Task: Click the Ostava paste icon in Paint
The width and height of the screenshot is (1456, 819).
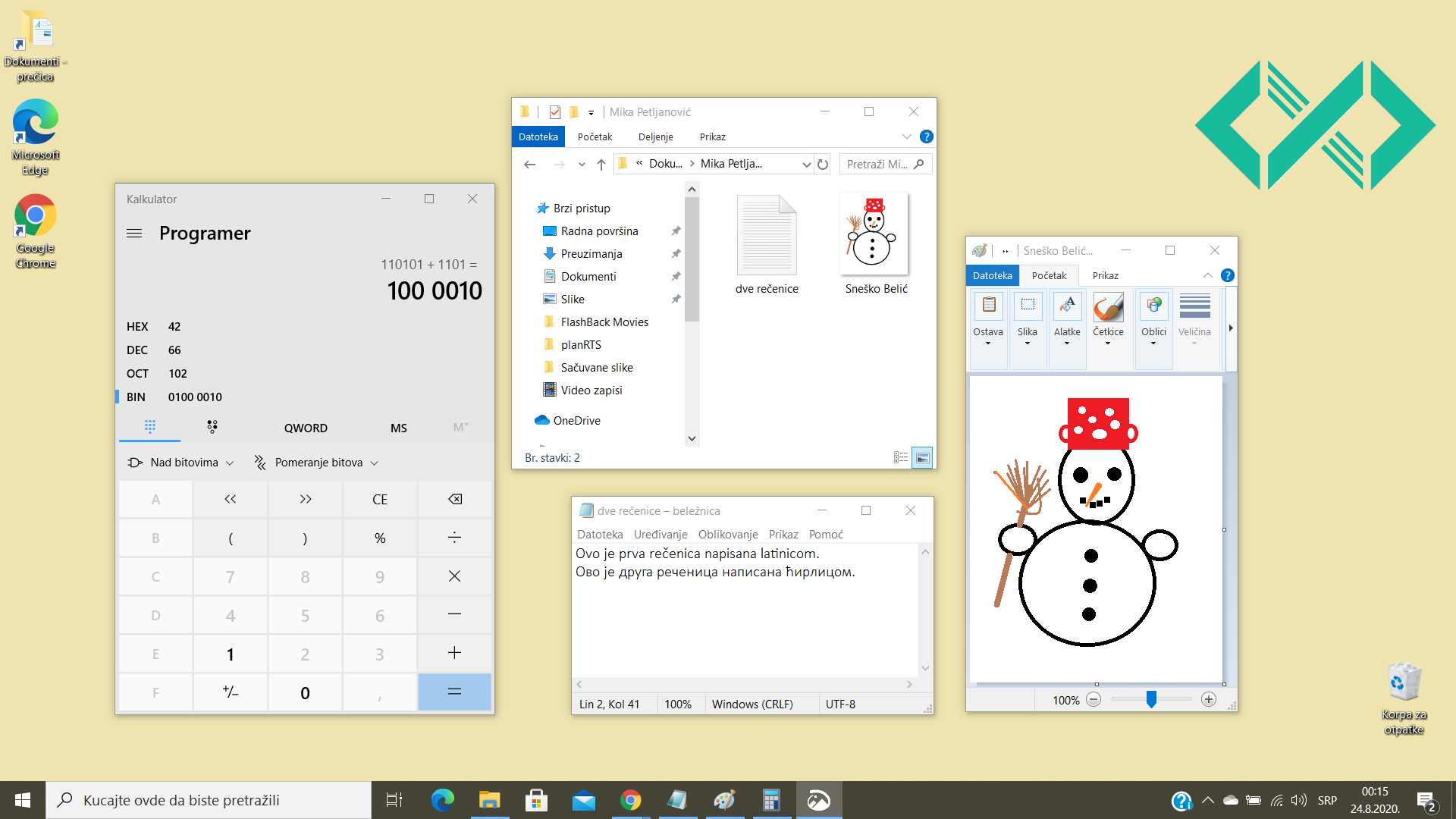Action: [988, 306]
